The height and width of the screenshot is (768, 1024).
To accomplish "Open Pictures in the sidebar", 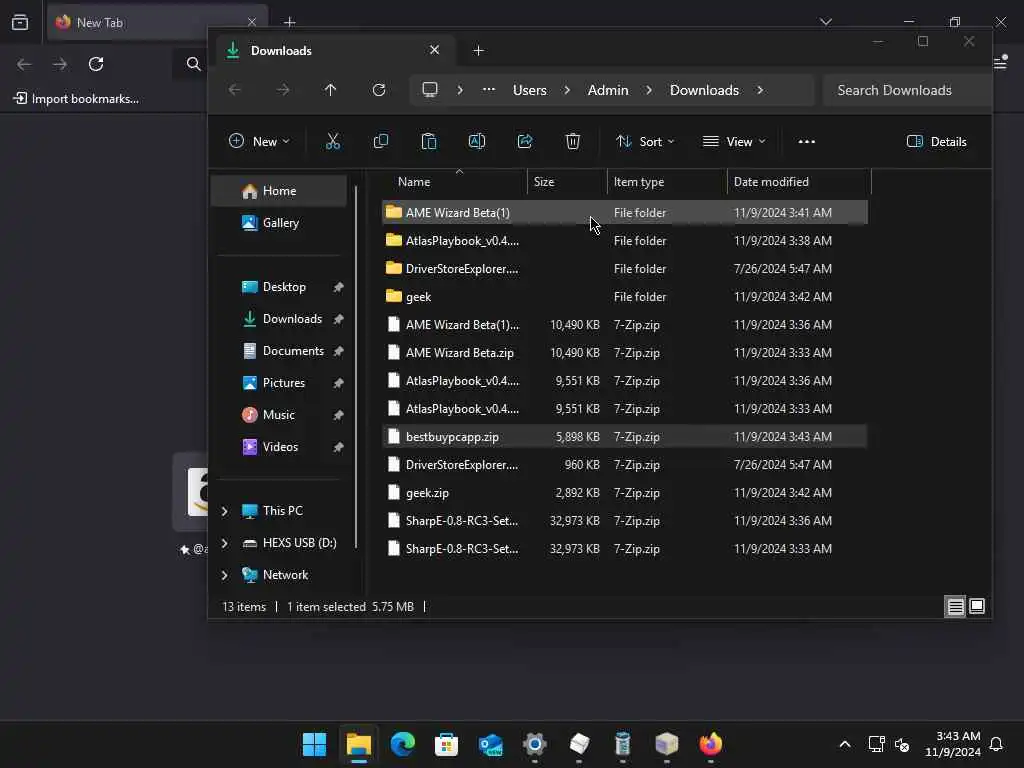I will 284,383.
